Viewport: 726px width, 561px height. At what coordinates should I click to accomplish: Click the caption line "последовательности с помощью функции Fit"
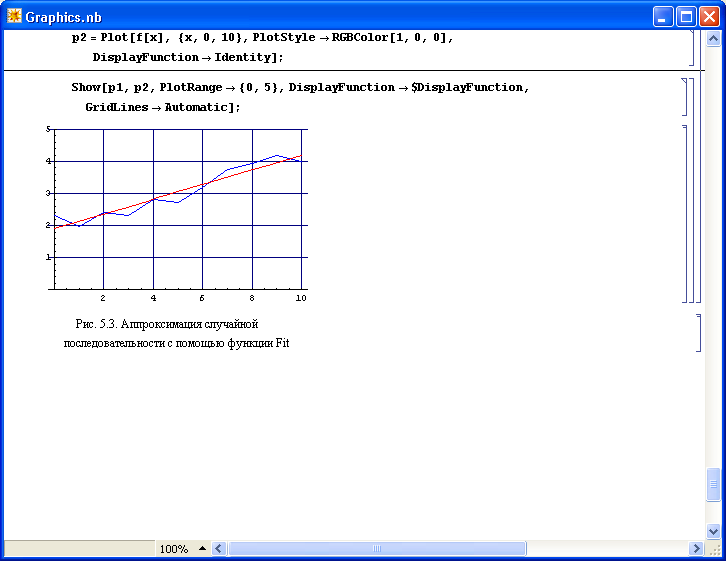[176, 343]
